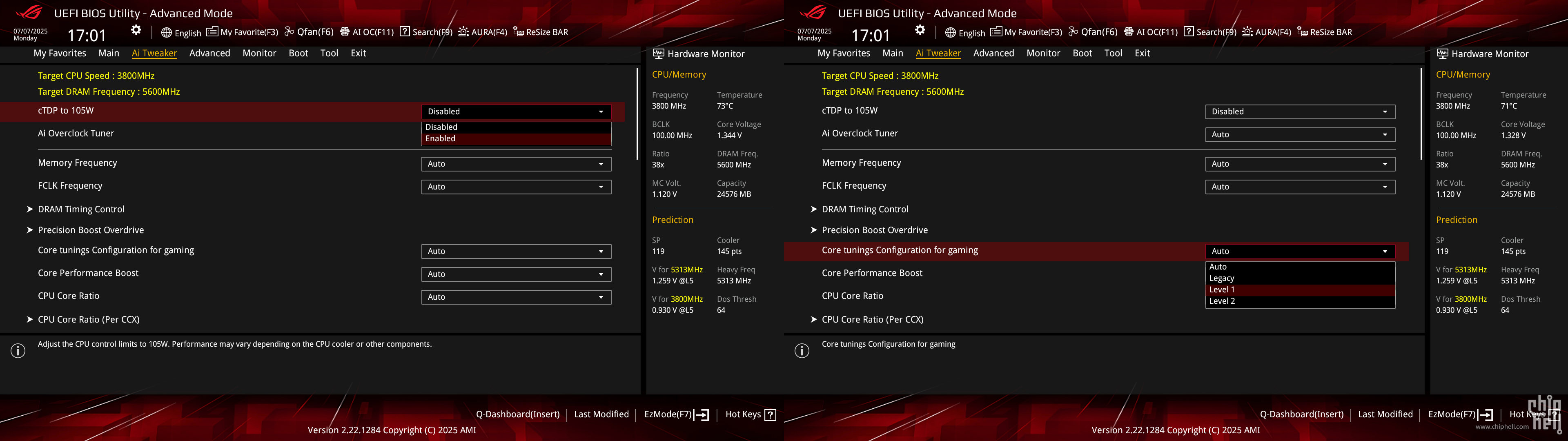Open My Favorites tab in left screenshot
This screenshot has width=1568, height=441.
[60, 53]
